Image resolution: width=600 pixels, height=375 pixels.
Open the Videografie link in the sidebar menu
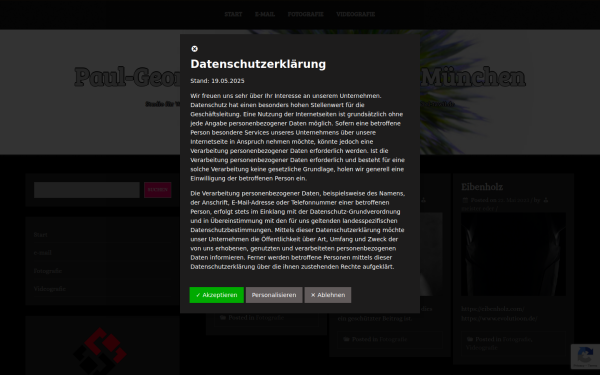(50, 289)
